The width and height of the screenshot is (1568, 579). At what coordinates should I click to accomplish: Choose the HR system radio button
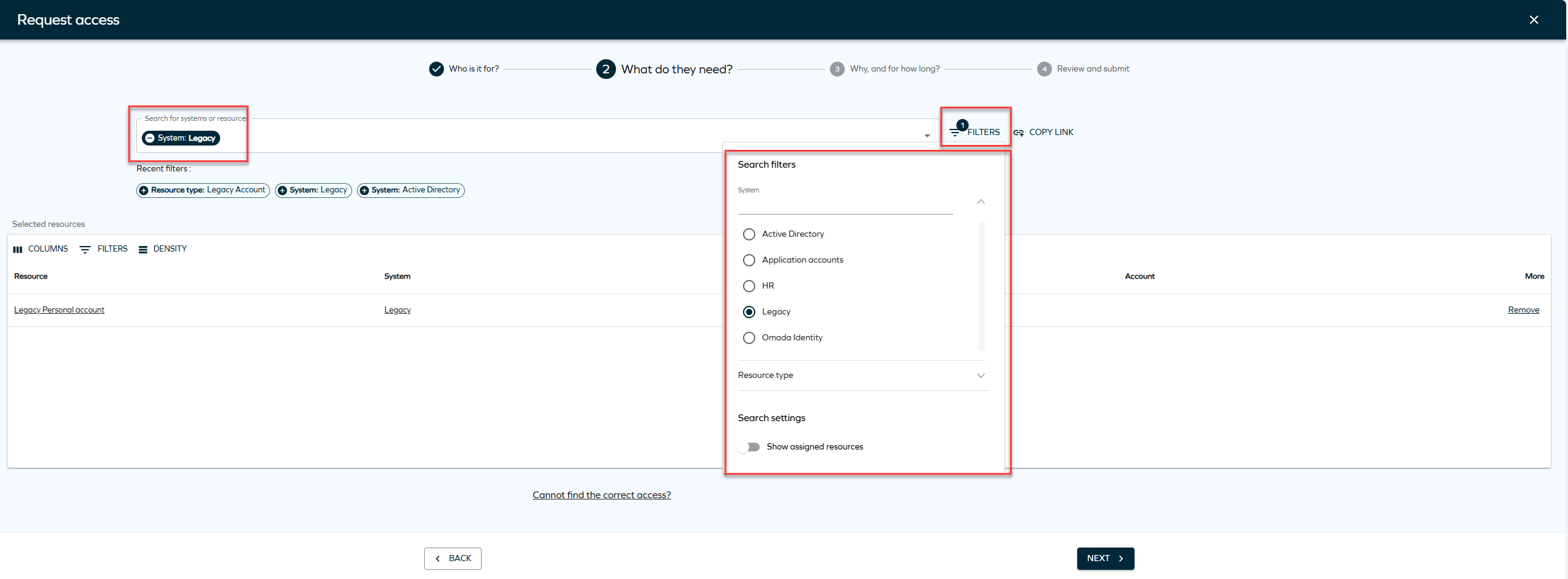[749, 286]
